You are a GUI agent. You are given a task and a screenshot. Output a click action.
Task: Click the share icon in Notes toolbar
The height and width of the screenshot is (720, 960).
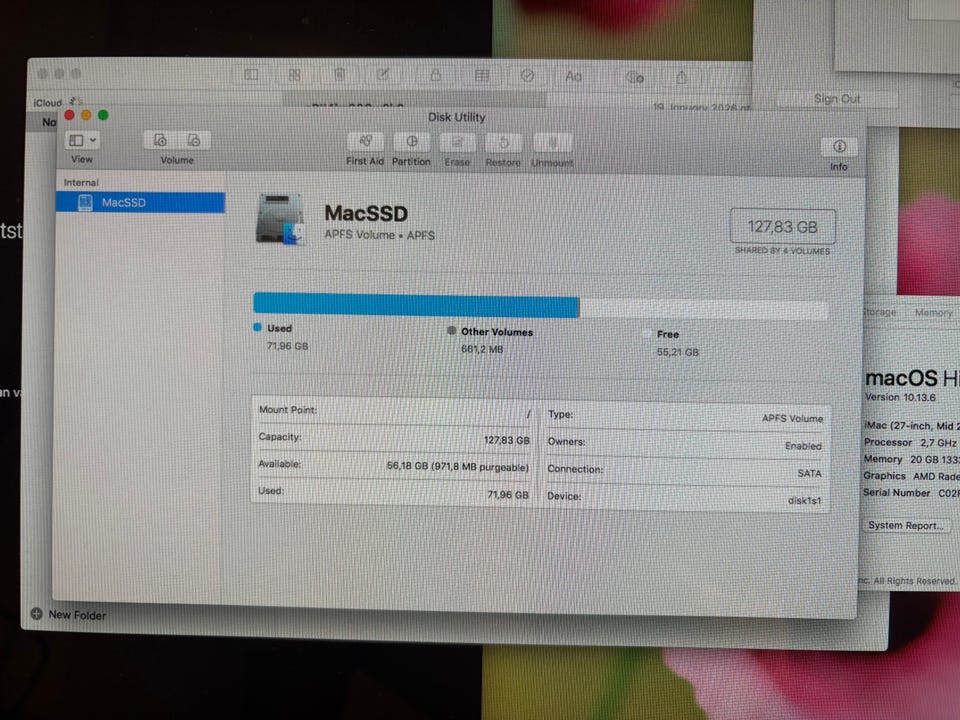click(x=681, y=77)
